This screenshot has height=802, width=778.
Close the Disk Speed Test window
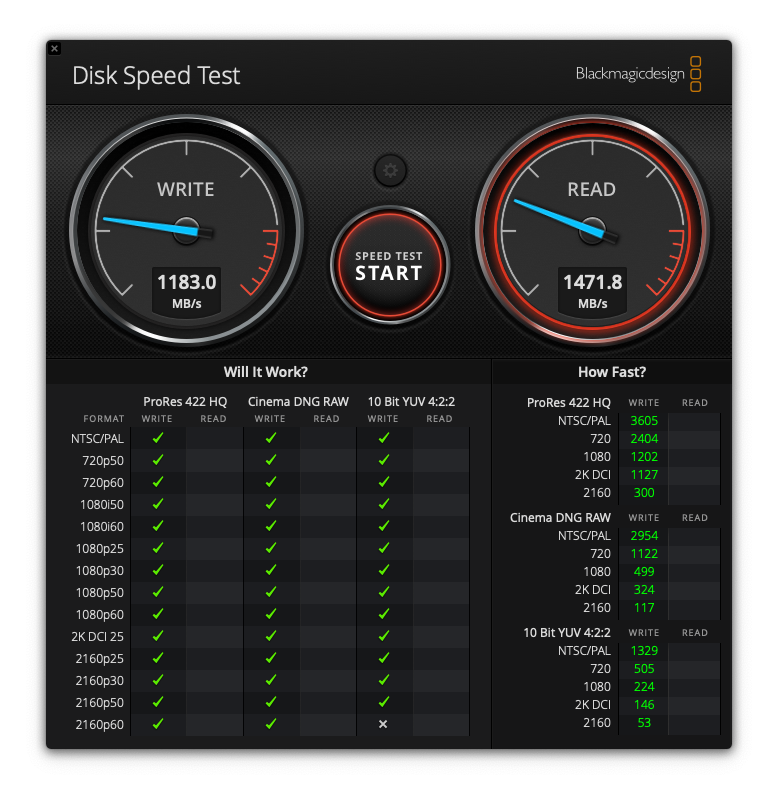click(x=55, y=49)
